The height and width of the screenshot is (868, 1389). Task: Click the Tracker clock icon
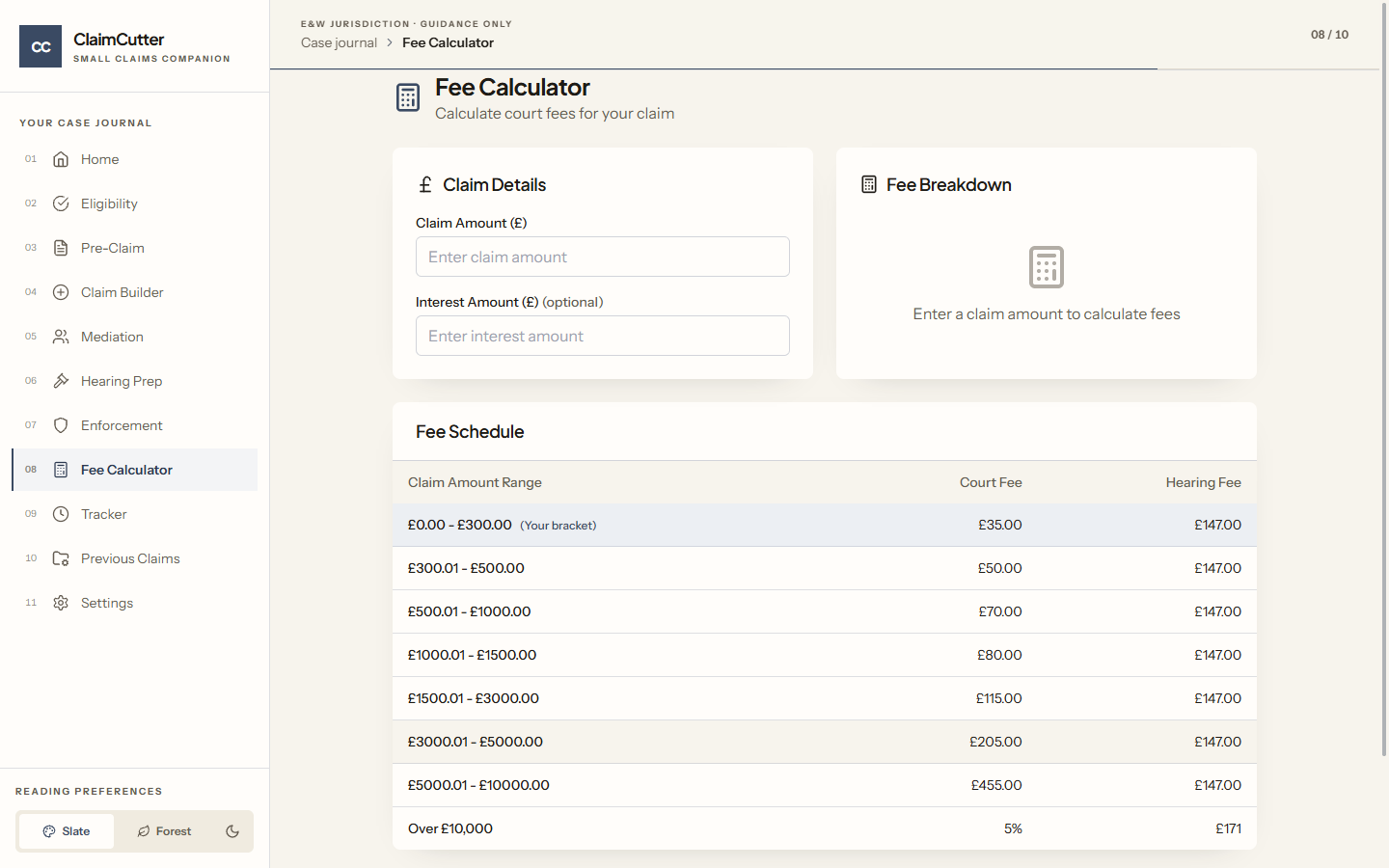click(x=61, y=514)
